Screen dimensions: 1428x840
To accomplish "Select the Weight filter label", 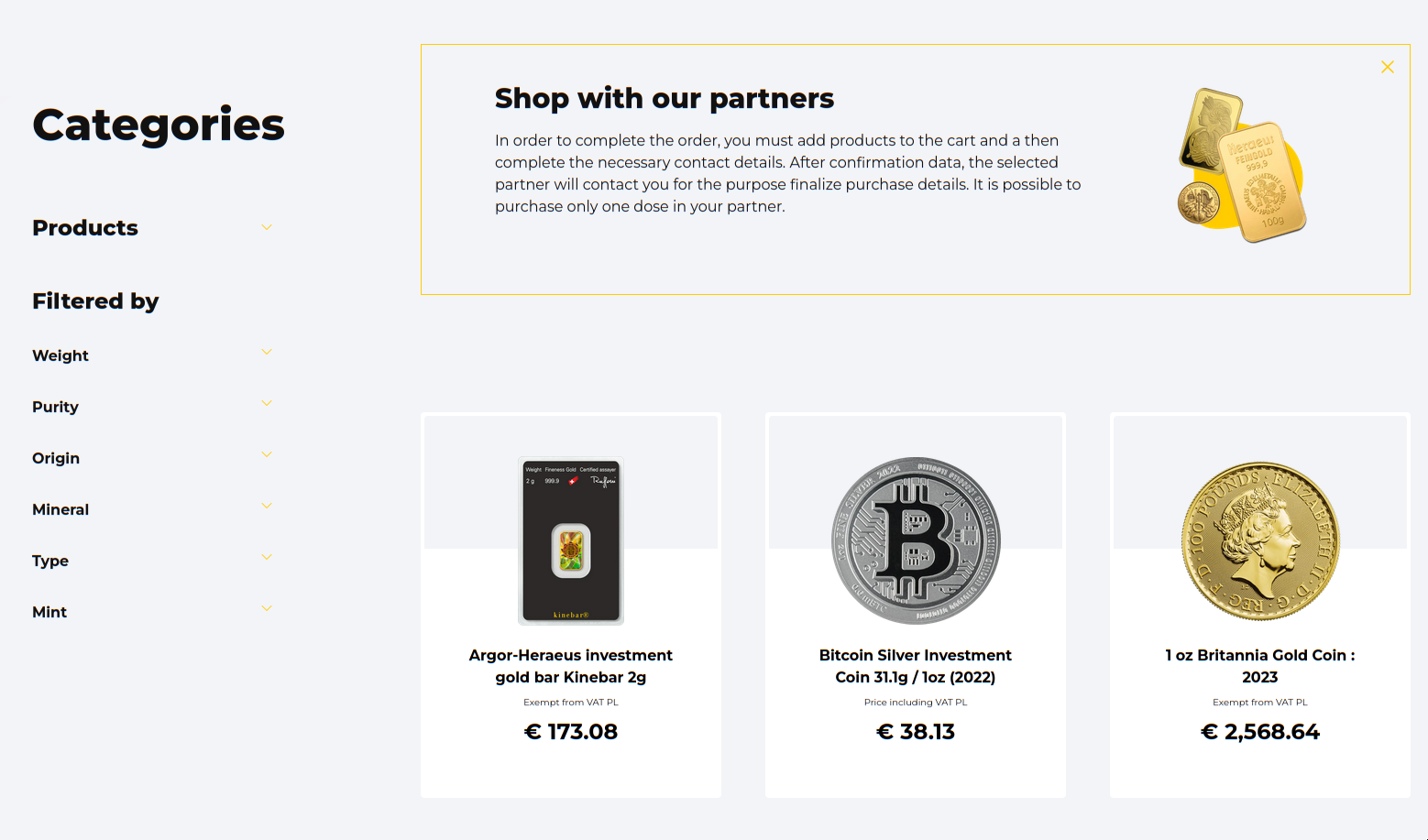I will coord(60,355).
